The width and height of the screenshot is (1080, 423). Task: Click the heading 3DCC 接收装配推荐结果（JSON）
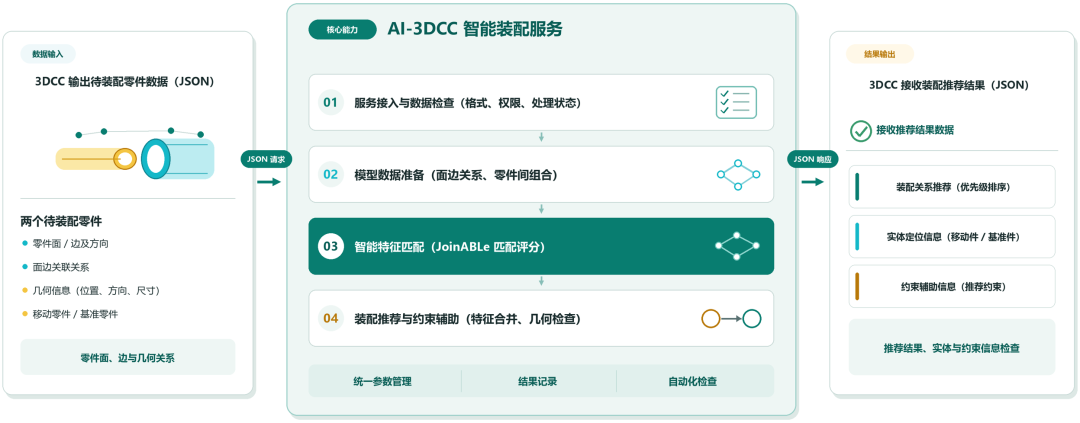(948, 85)
